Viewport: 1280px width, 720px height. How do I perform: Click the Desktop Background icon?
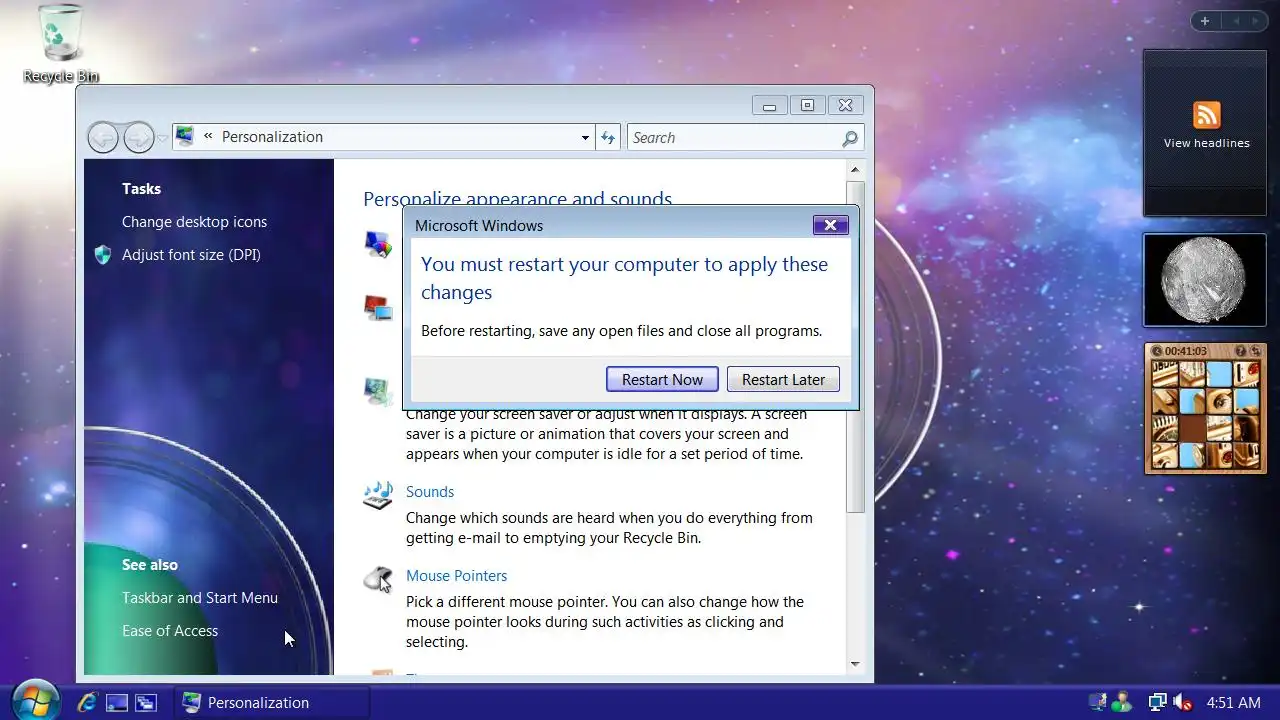[x=378, y=308]
